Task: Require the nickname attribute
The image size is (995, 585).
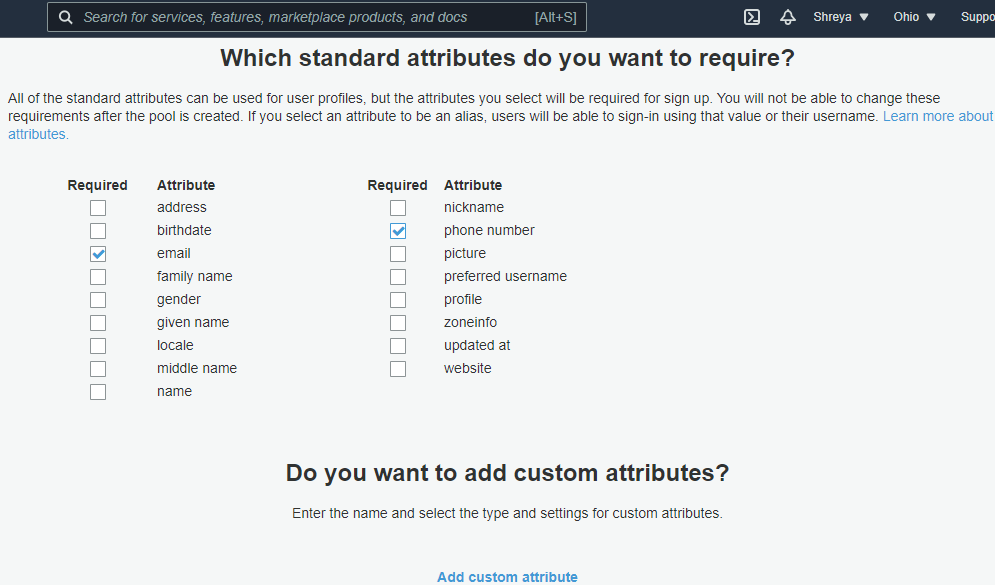Action: tap(398, 208)
